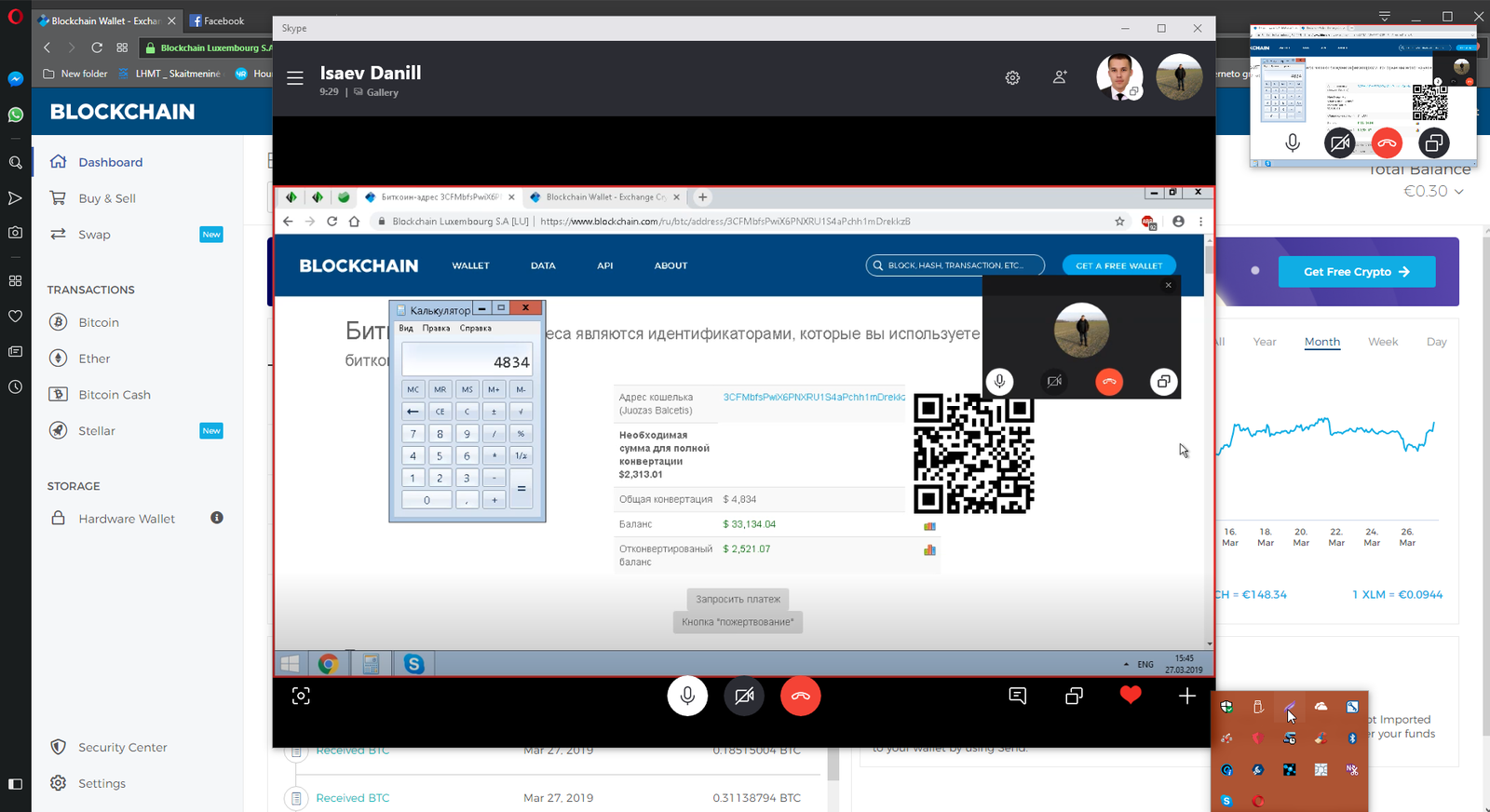Select the Week chart range

(x=1383, y=342)
